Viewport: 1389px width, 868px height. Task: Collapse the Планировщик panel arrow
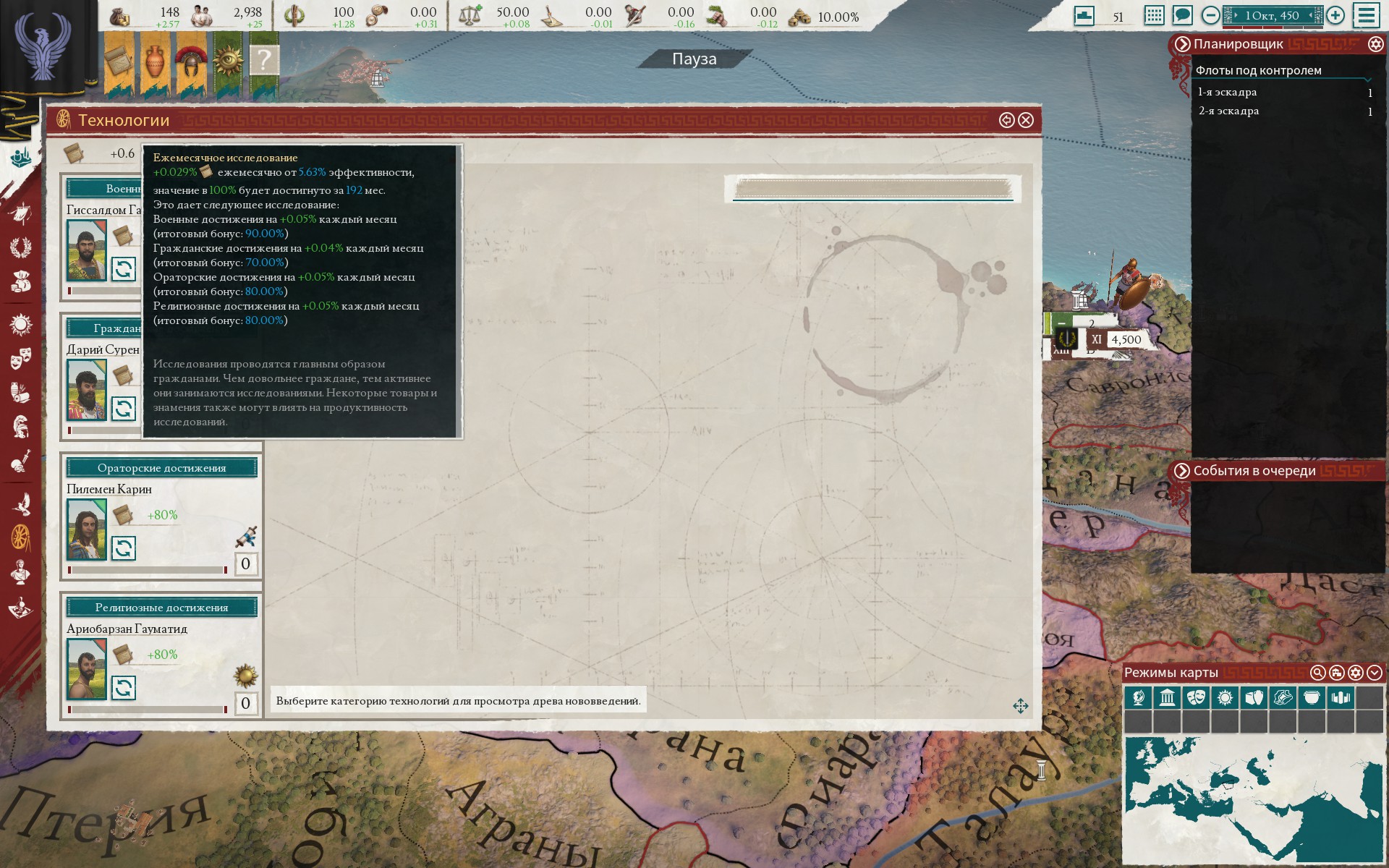pos(1182,44)
